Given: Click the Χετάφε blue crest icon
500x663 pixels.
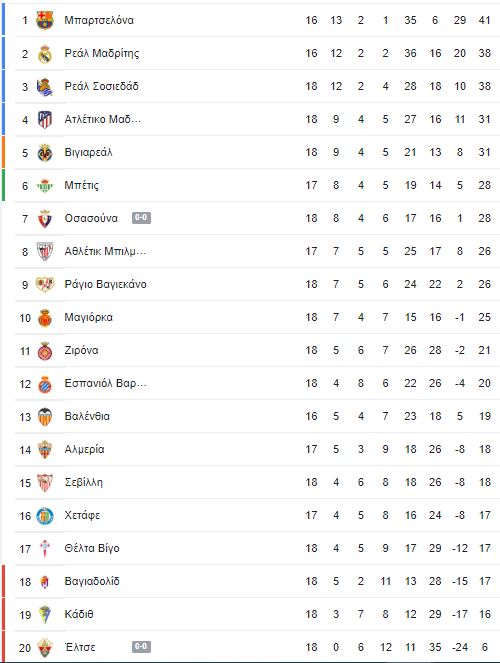Looking at the screenshot, I should coord(45,516).
